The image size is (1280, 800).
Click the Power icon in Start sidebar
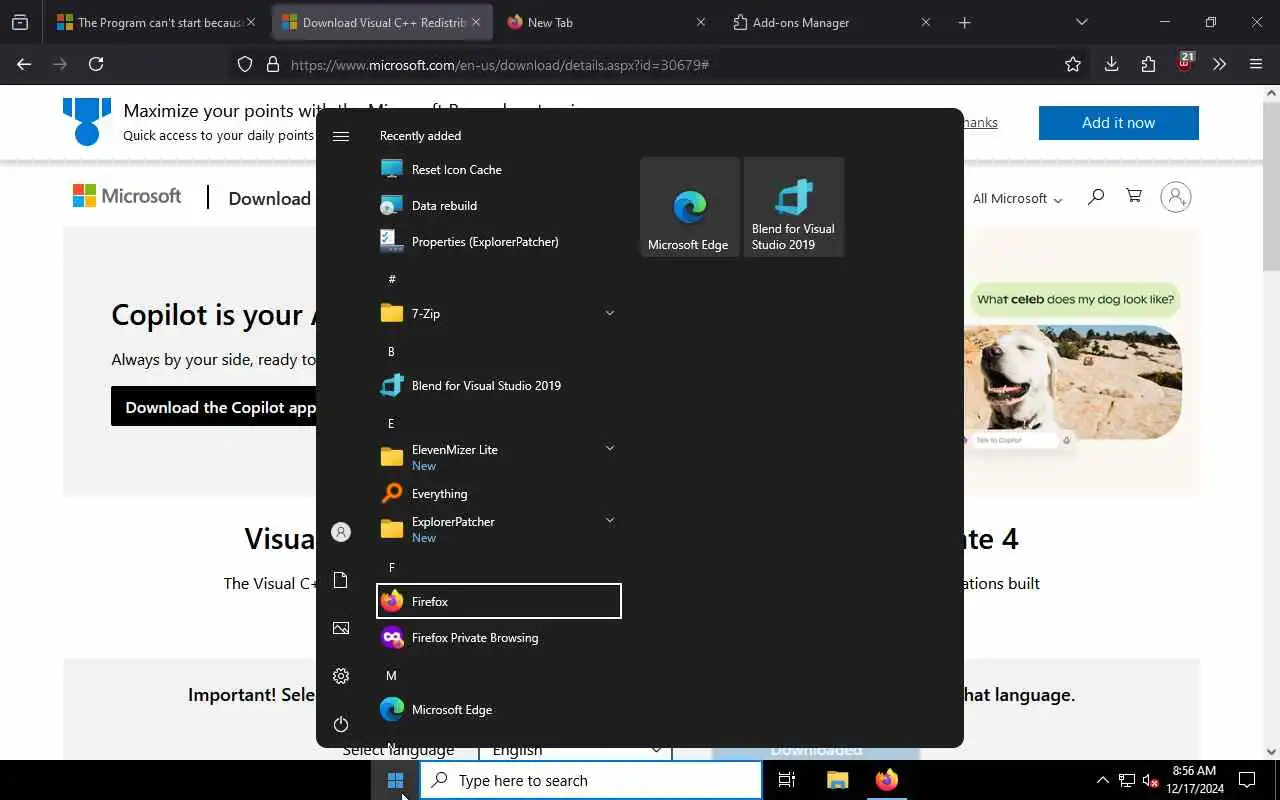[341, 724]
